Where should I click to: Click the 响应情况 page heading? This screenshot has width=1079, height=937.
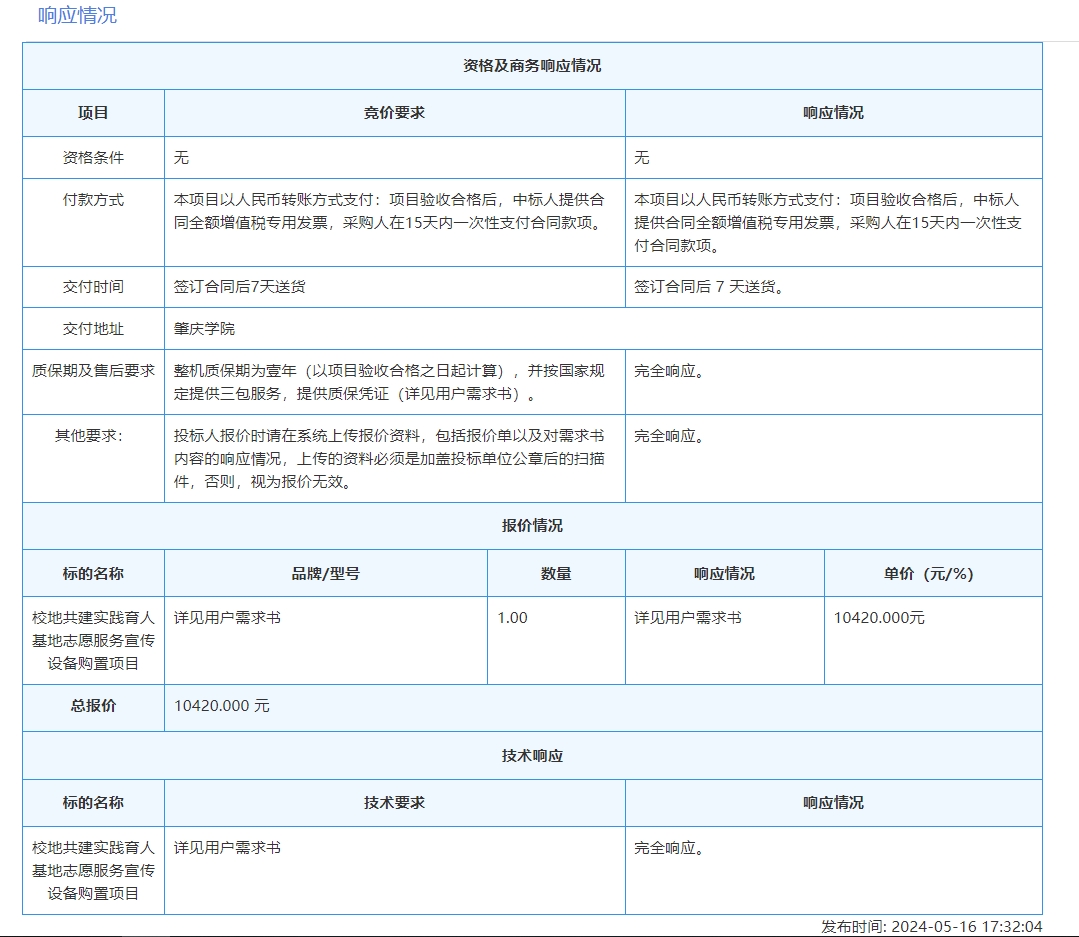point(77,15)
